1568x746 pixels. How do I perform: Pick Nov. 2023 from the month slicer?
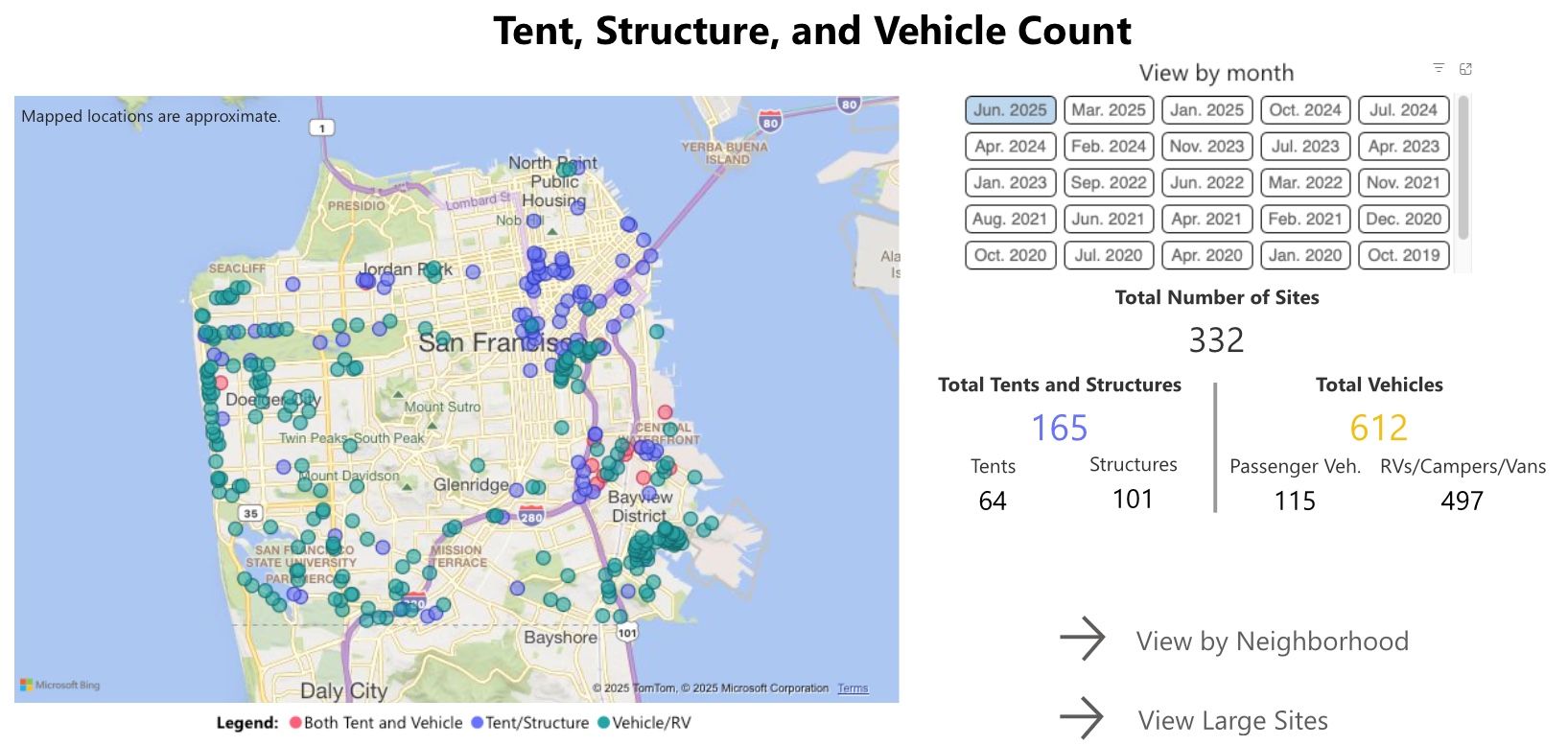(x=1206, y=147)
